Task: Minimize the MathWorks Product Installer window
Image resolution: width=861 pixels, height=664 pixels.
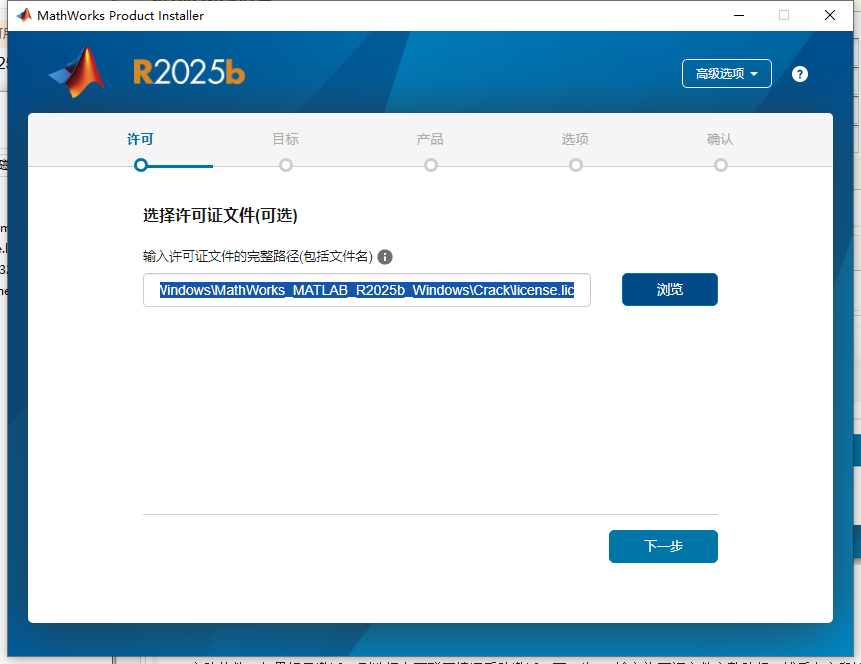Action: pyautogui.click(x=738, y=15)
